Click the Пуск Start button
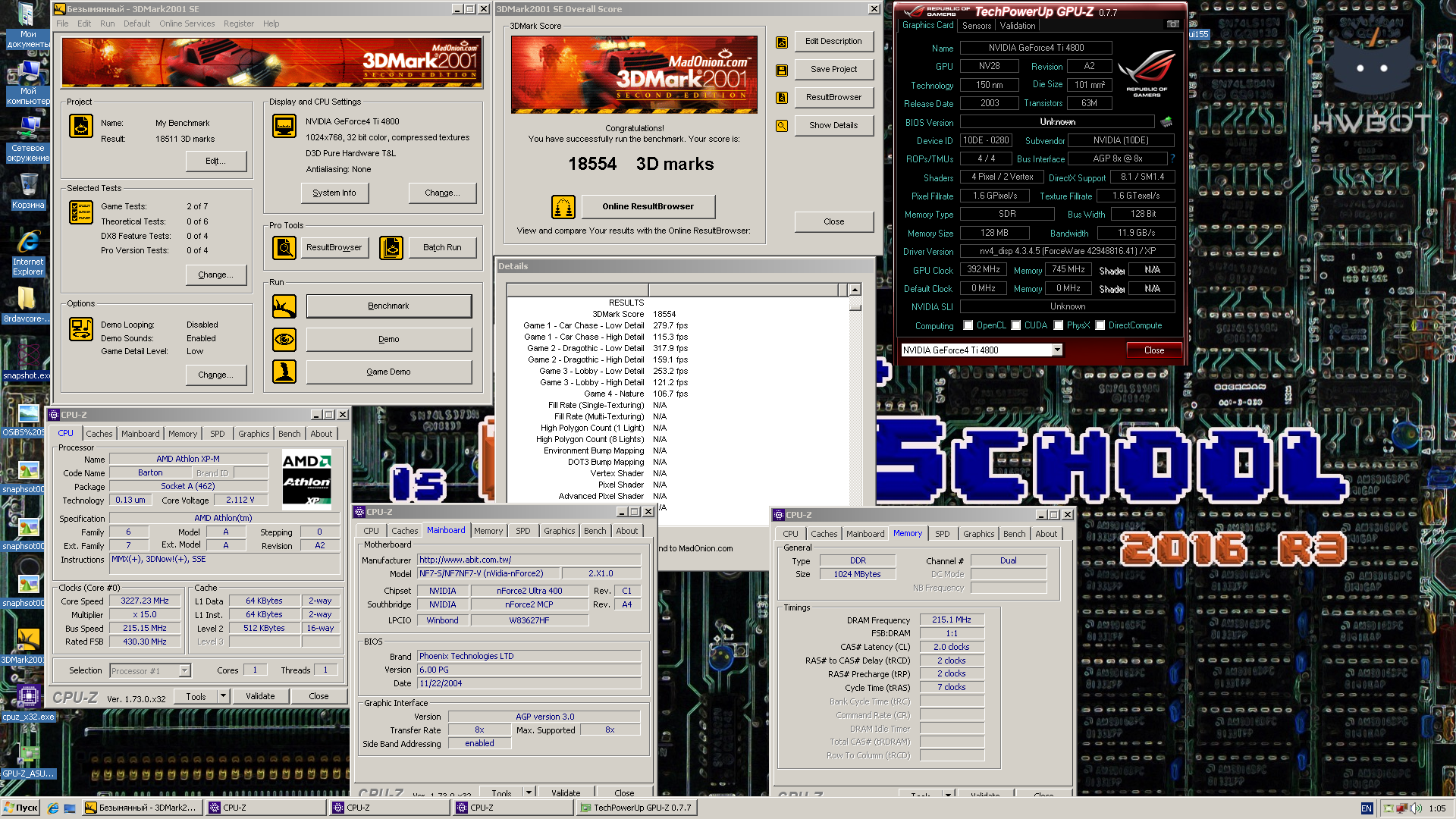1456x819 pixels. coord(20,808)
